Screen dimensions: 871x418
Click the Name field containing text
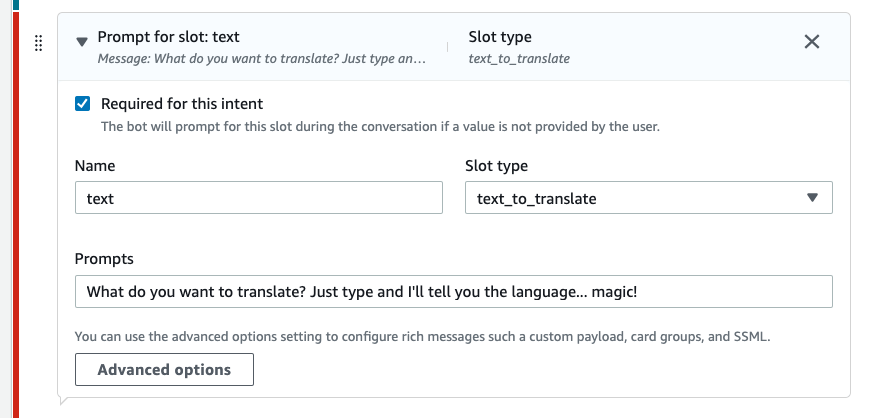tap(259, 198)
